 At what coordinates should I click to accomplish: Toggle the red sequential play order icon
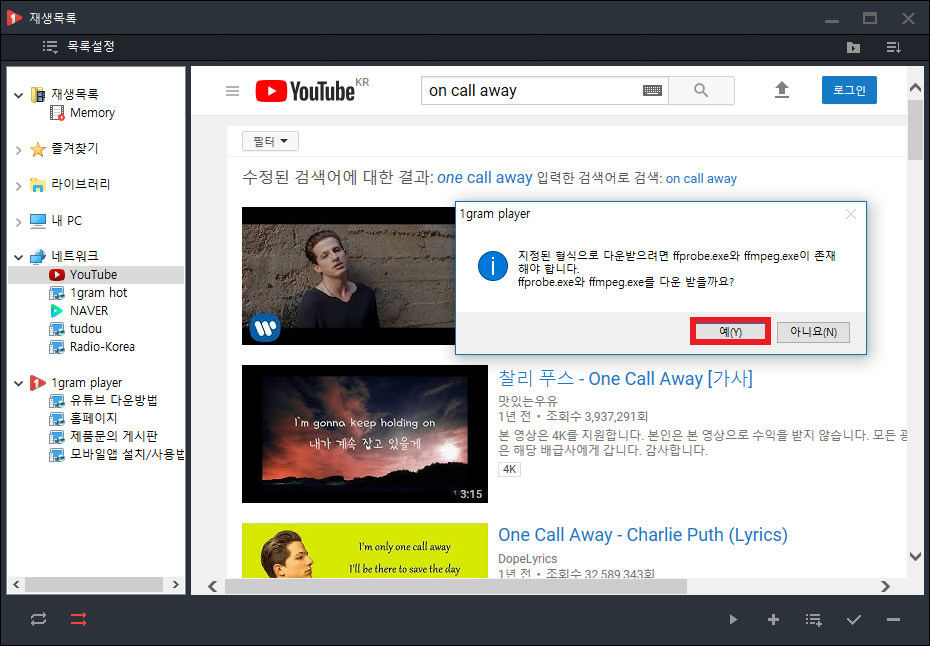click(x=78, y=619)
